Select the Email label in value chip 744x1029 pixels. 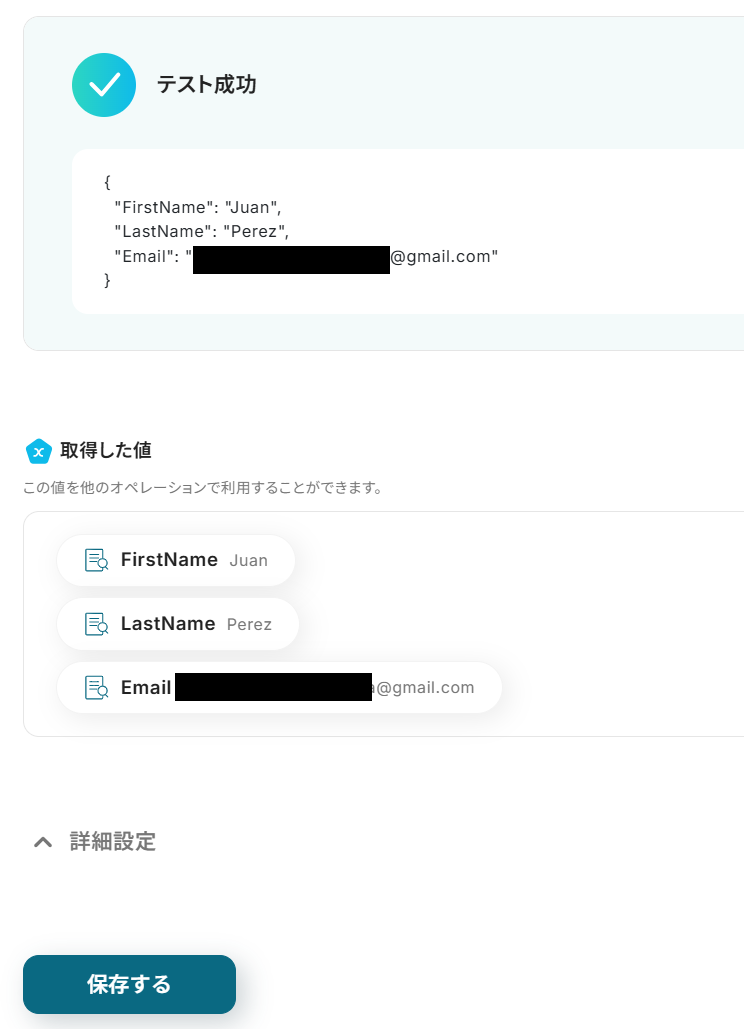[146, 688]
